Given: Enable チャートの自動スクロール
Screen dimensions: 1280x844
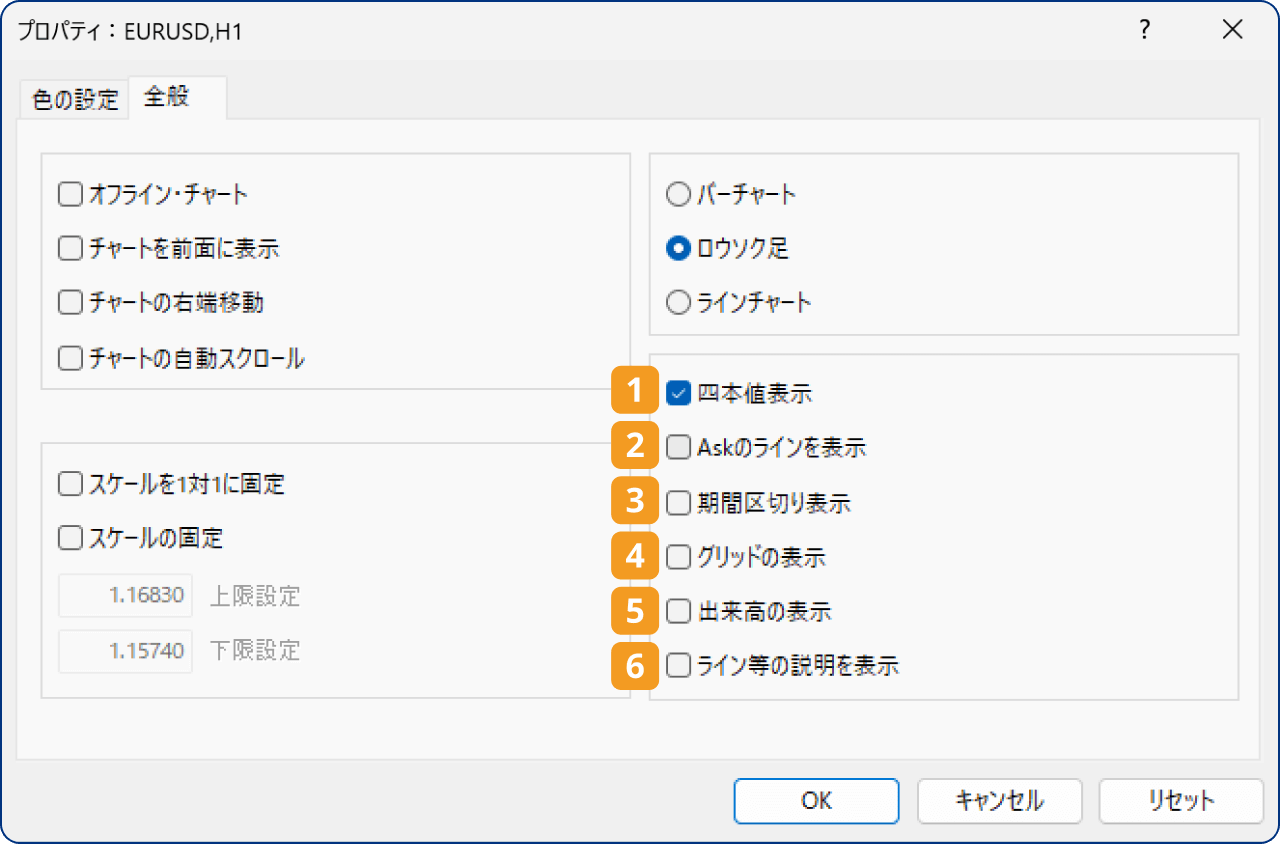Looking at the screenshot, I should point(69,356).
